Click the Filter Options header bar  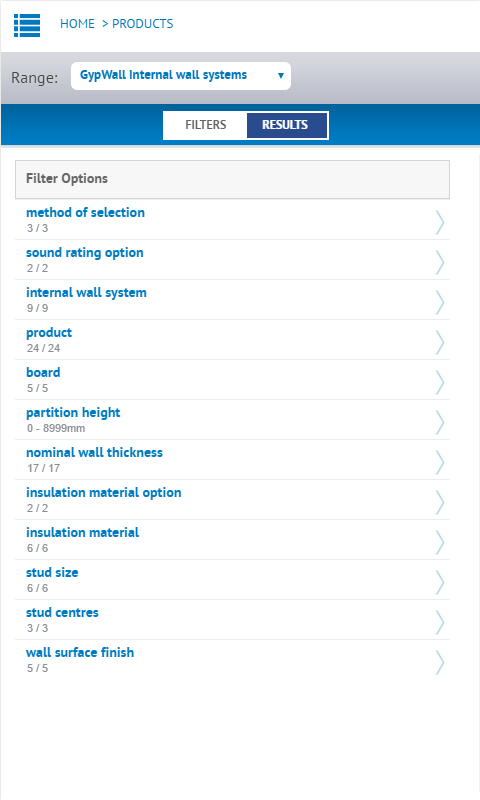pyautogui.click(x=233, y=179)
